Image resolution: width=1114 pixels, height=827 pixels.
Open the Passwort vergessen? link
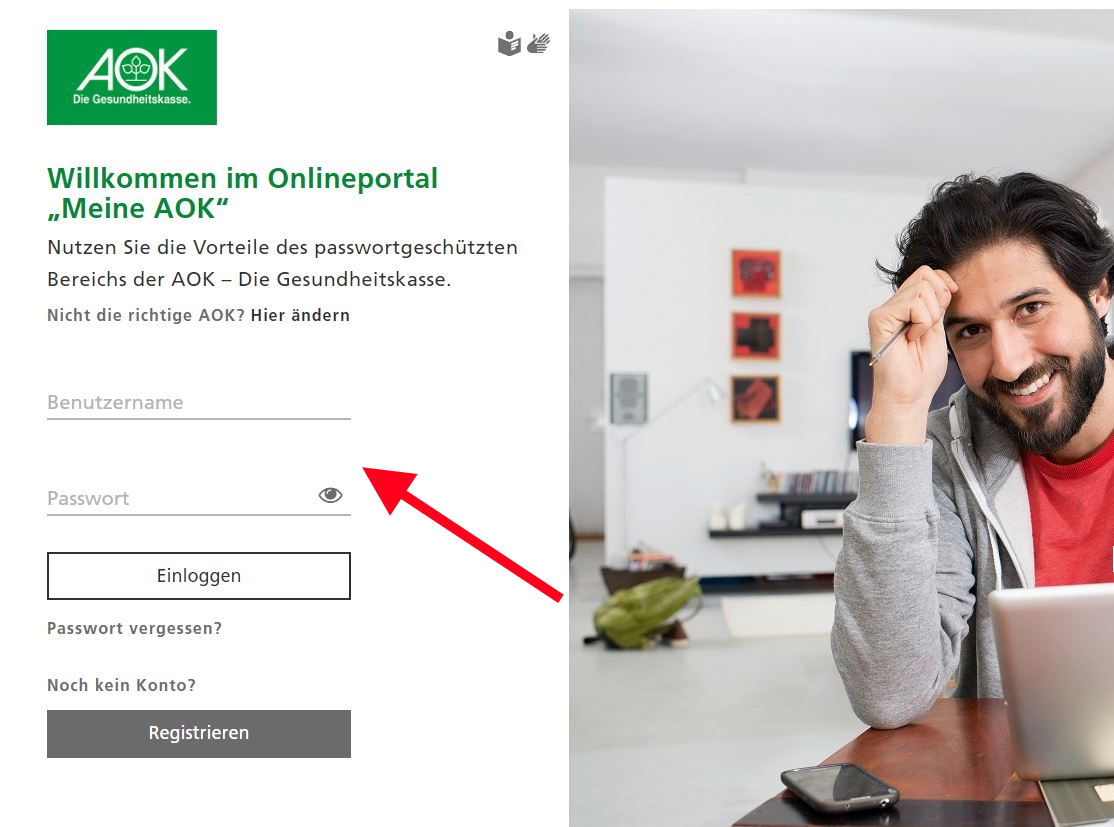[134, 628]
